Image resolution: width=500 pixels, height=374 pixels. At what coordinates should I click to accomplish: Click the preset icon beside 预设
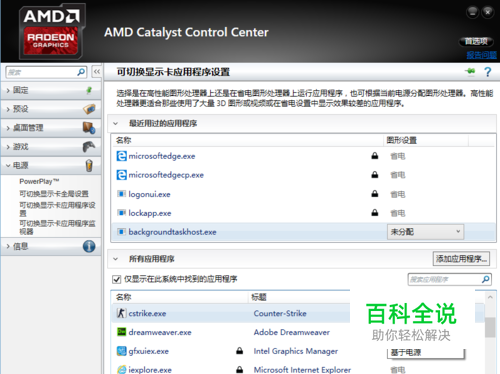coord(89,109)
